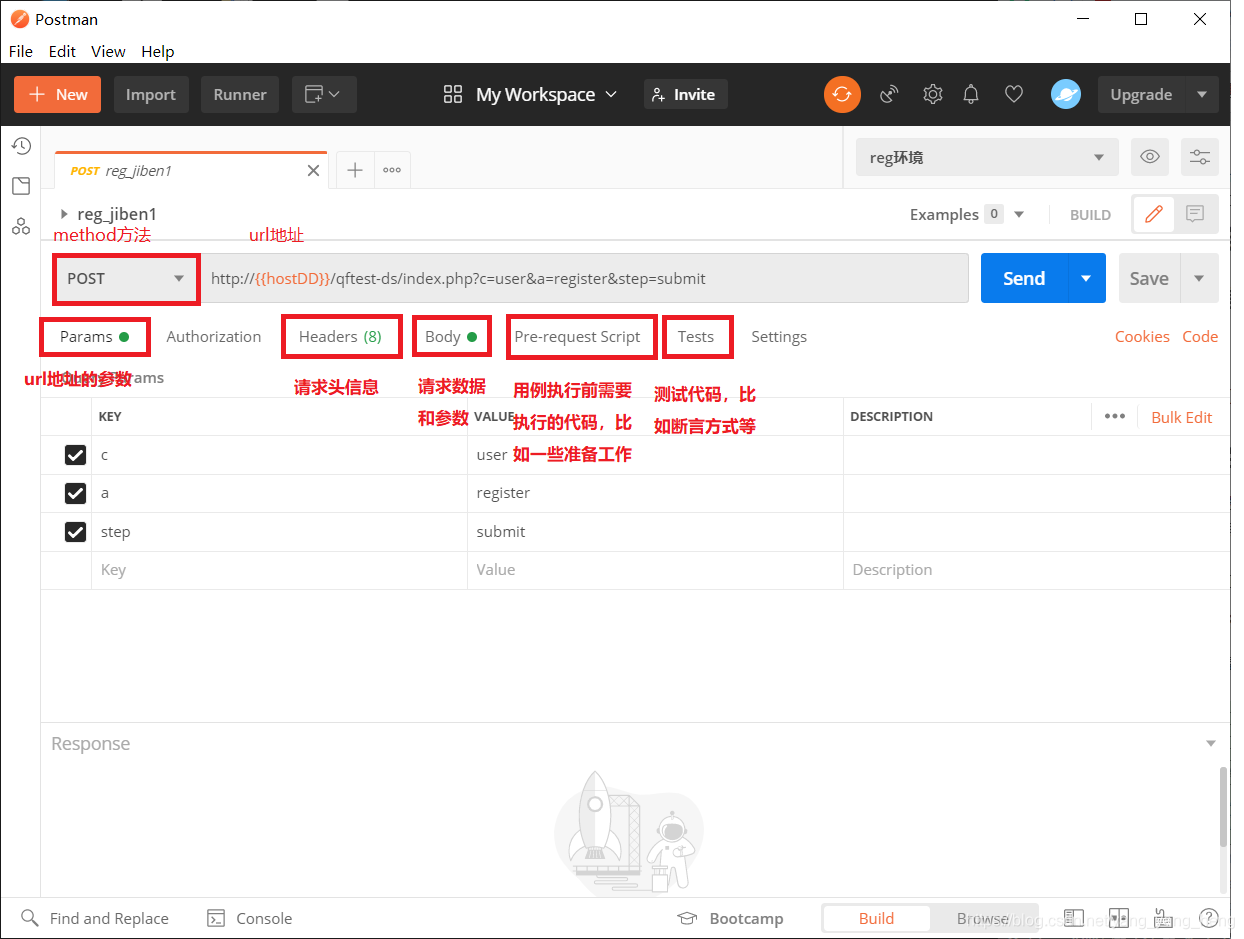The height and width of the screenshot is (939, 1244).
Task: Open params table column options ellipsis
Action: pyautogui.click(x=1115, y=417)
